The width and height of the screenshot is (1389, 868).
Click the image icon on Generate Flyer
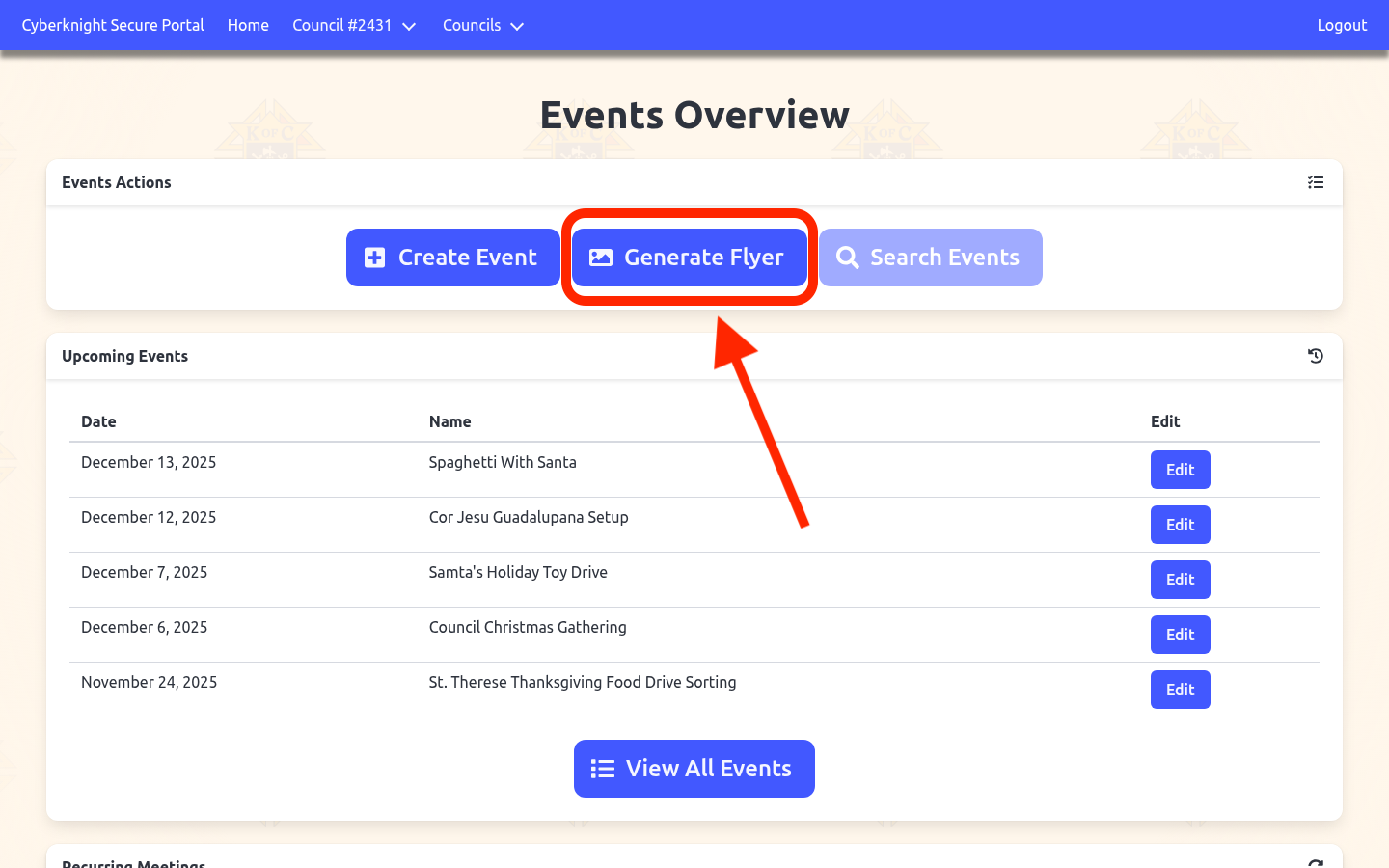601,258
